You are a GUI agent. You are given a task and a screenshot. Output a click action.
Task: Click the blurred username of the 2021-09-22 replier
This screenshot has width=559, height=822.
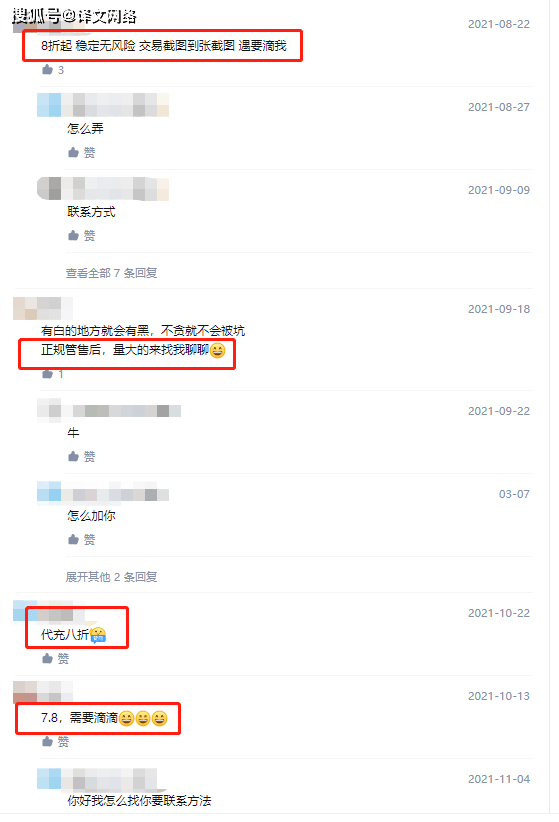pyautogui.click(x=126, y=411)
